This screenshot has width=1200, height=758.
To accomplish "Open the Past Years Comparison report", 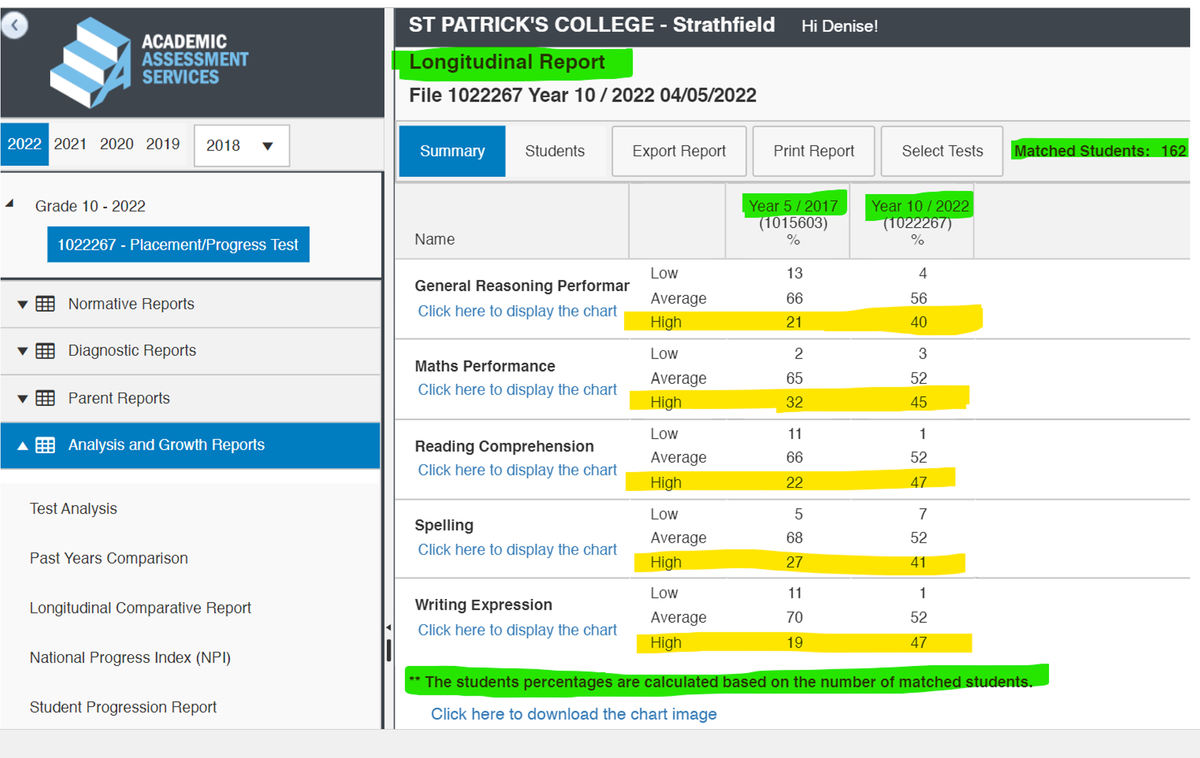I will pos(109,558).
